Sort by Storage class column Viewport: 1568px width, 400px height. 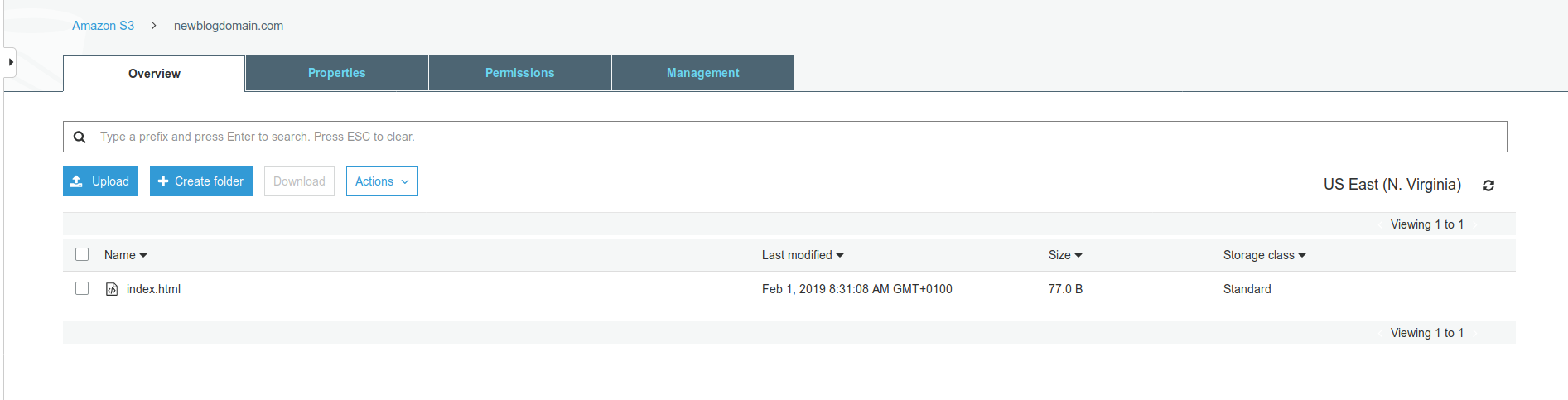1264,255
